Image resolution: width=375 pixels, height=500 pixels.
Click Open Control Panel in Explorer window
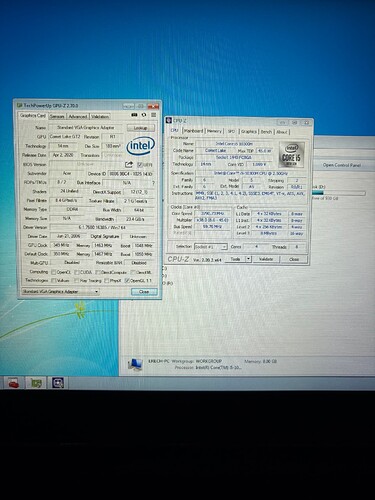pos(342,165)
